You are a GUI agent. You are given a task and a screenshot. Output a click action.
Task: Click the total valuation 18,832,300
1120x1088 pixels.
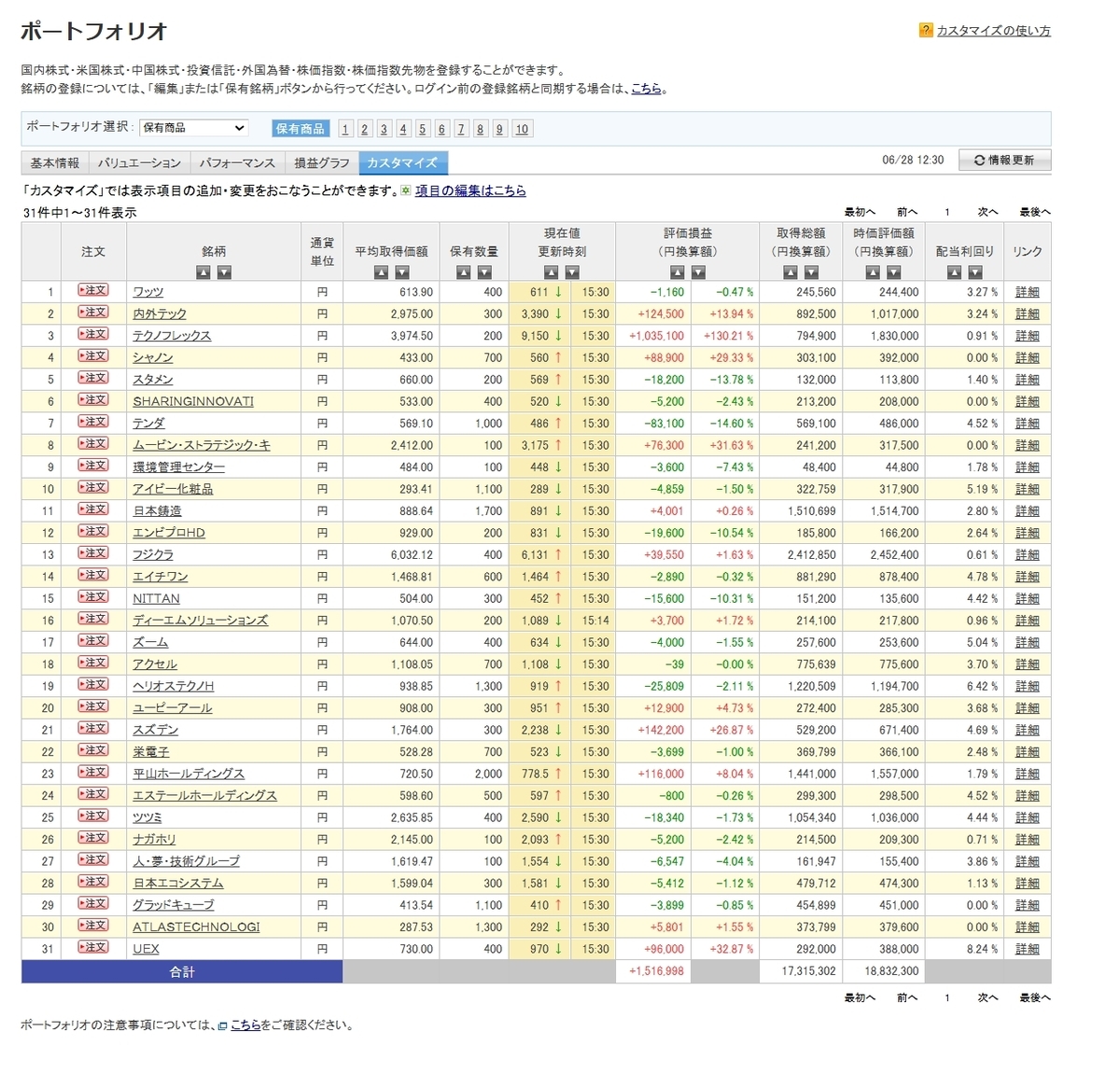coord(891,971)
